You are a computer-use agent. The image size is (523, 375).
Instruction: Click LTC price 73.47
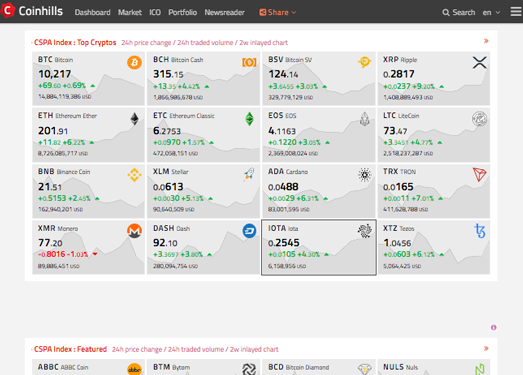click(395, 131)
